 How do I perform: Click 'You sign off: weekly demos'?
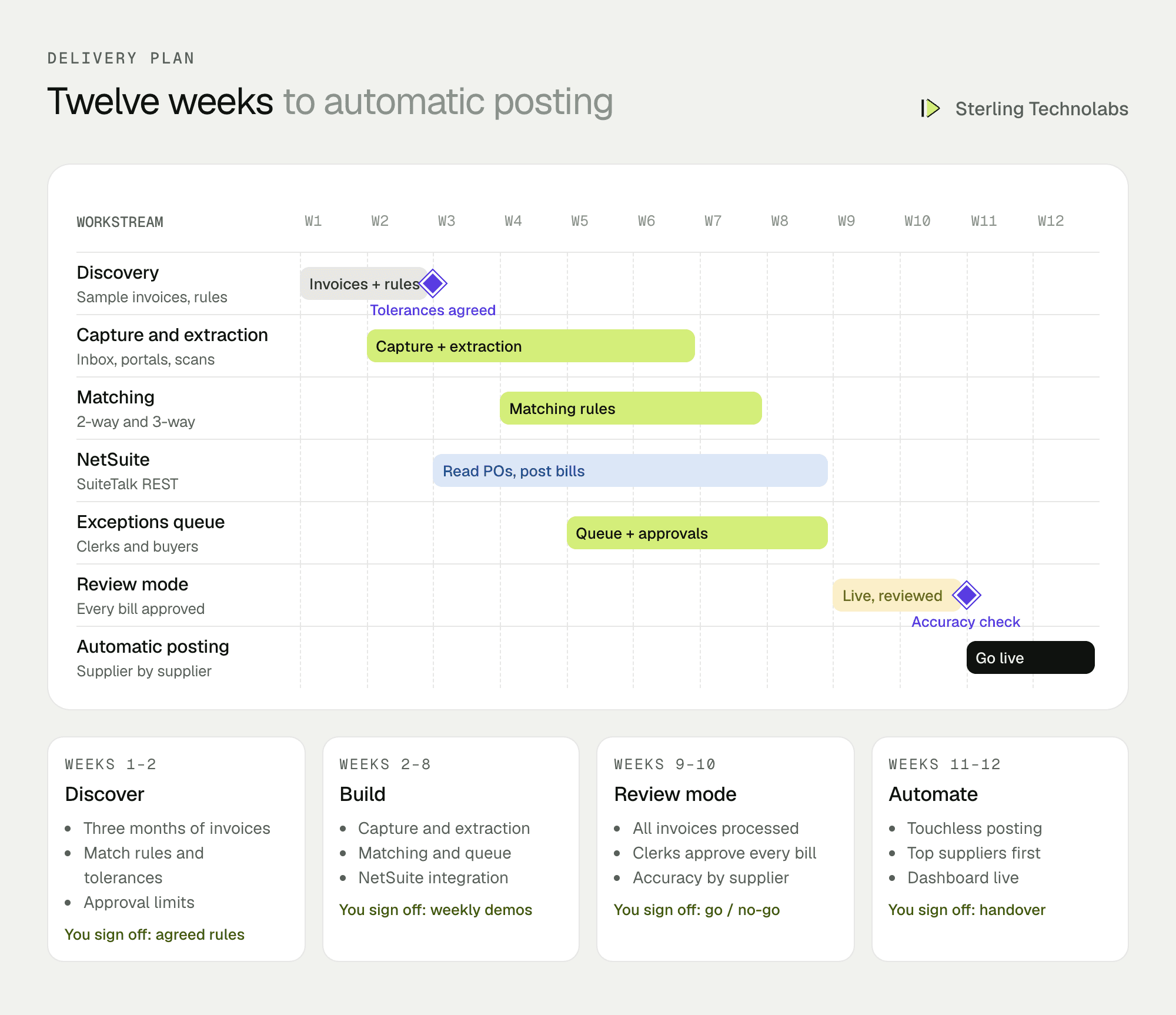click(x=436, y=910)
